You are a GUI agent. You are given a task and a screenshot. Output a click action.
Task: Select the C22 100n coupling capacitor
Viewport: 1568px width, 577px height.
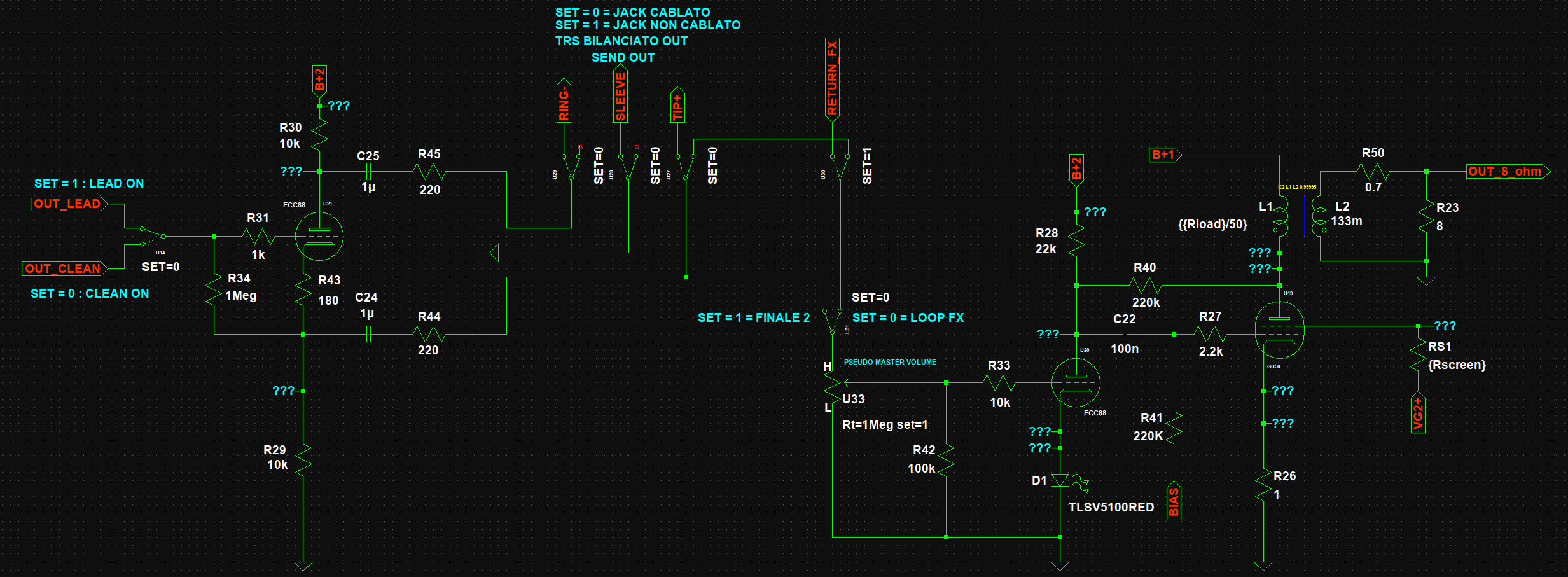[x=1125, y=334]
